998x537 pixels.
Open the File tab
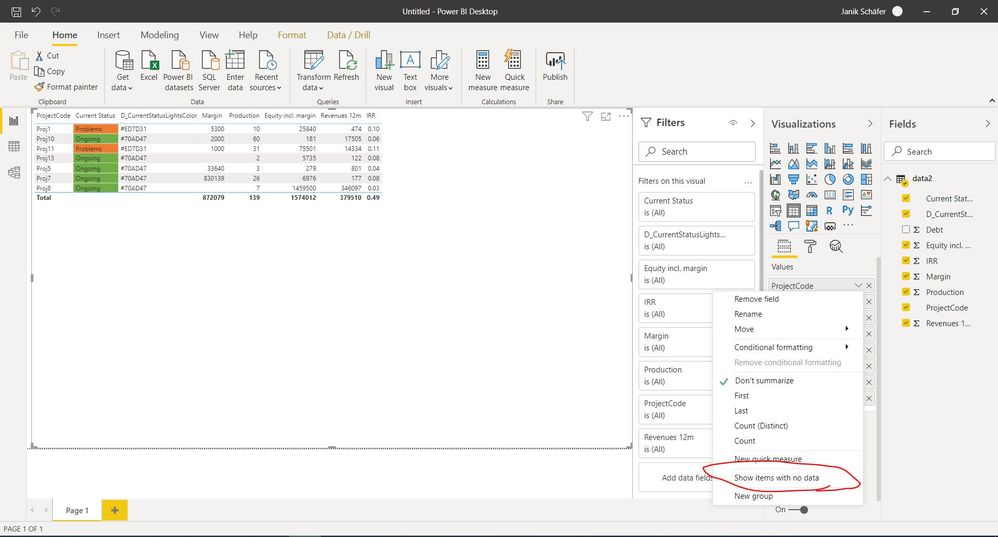pyautogui.click(x=21, y=35)
